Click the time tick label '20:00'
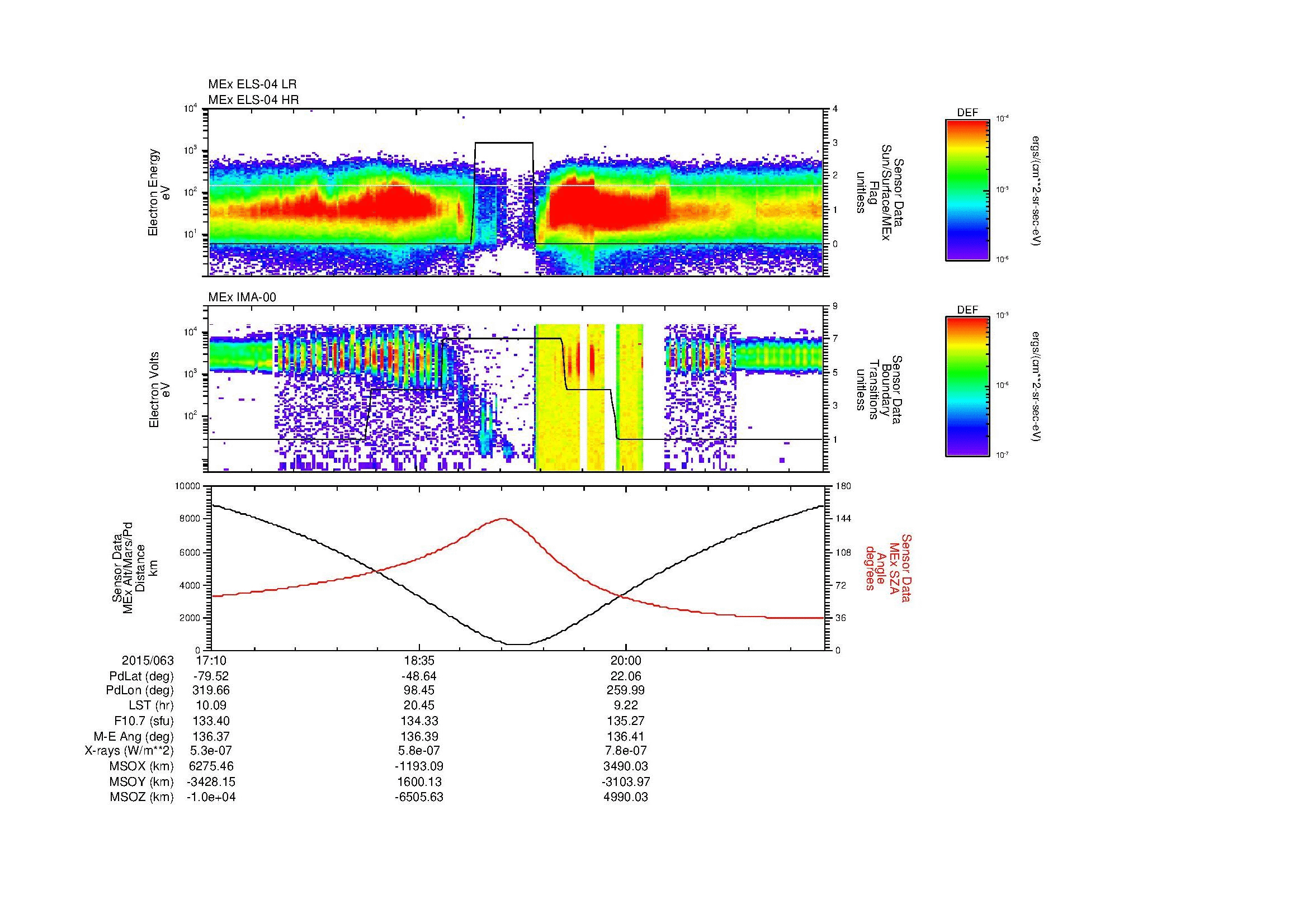1308x924 pixels. tap(626, 660)
